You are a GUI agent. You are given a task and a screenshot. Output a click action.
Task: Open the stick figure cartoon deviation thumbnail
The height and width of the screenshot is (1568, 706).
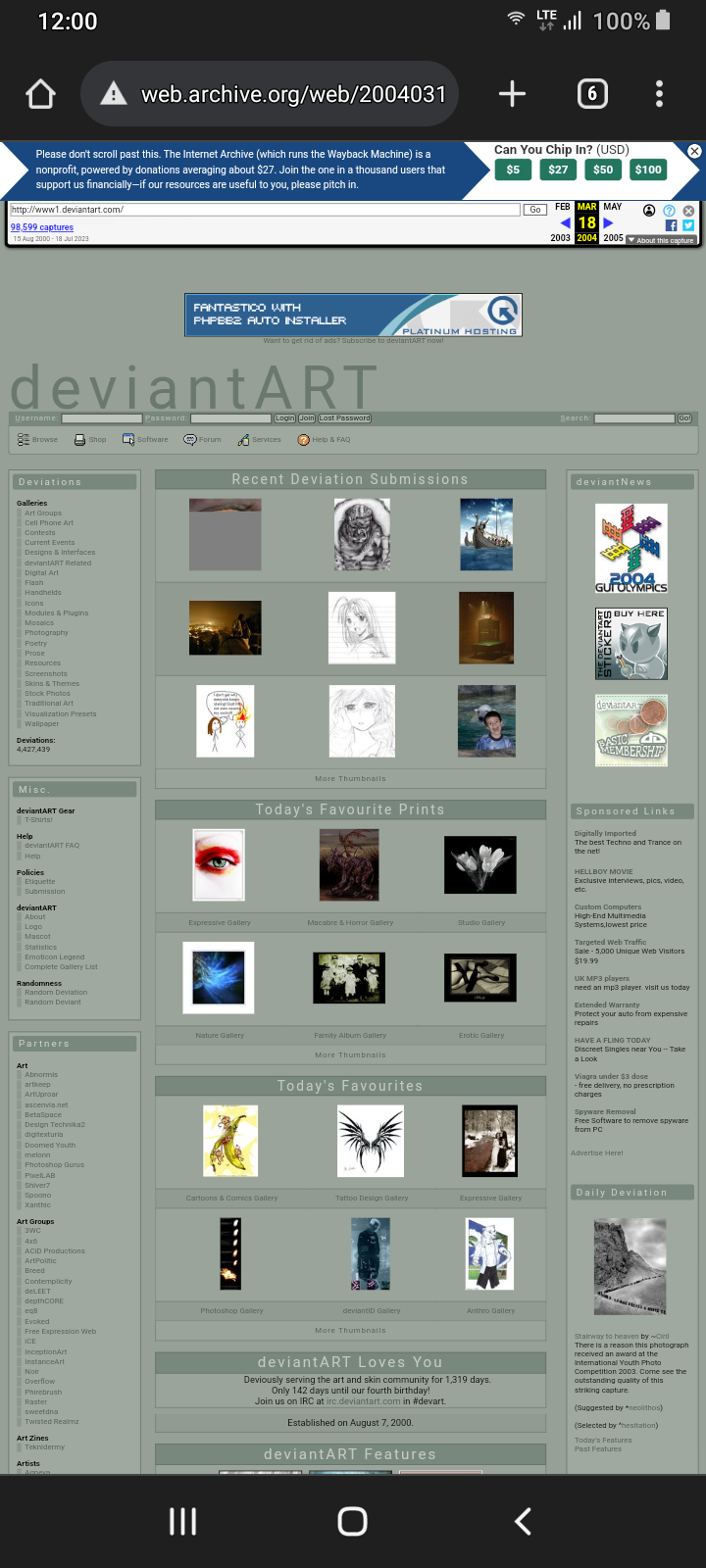tap(226, 721)
